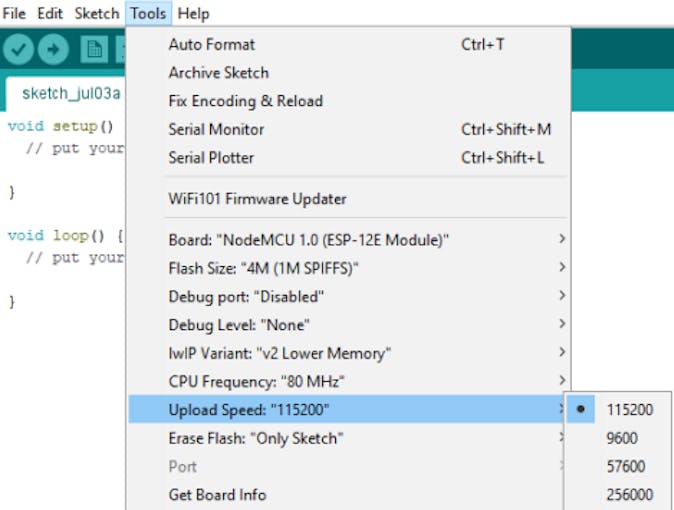Open the Sketch menu
This screenshot has height=510, width=674.
(x=97, y=14)
